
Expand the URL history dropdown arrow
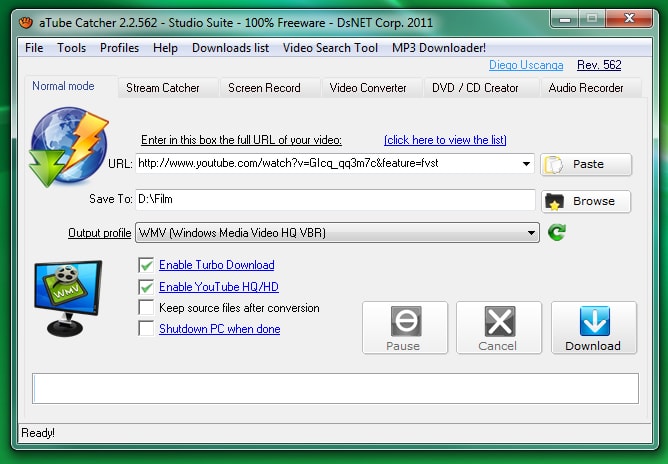[x=526, y=164]
